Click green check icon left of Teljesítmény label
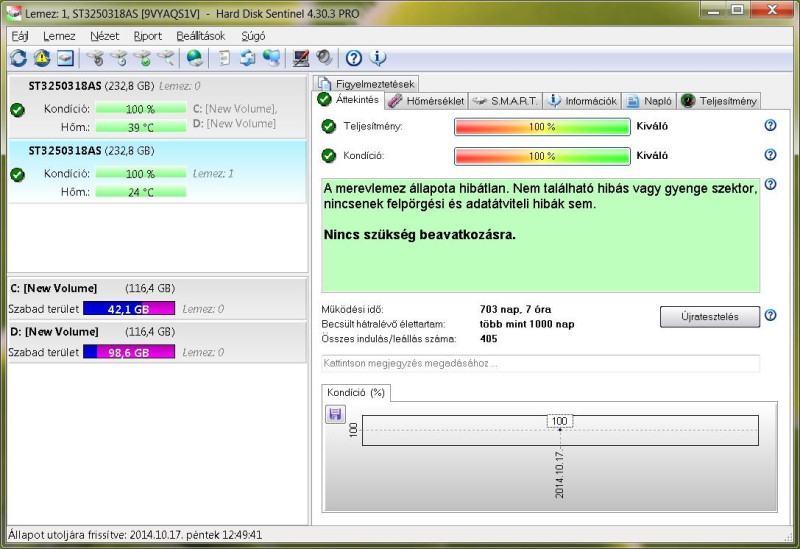800x549 pixels. coord(329,127)
